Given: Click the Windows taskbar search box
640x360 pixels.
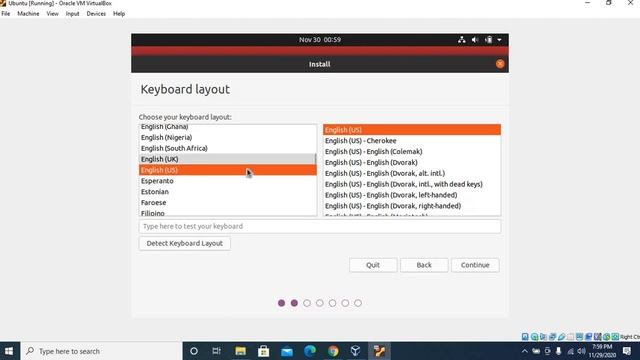Looking at the screenshot, I should (x=101, y=351).
